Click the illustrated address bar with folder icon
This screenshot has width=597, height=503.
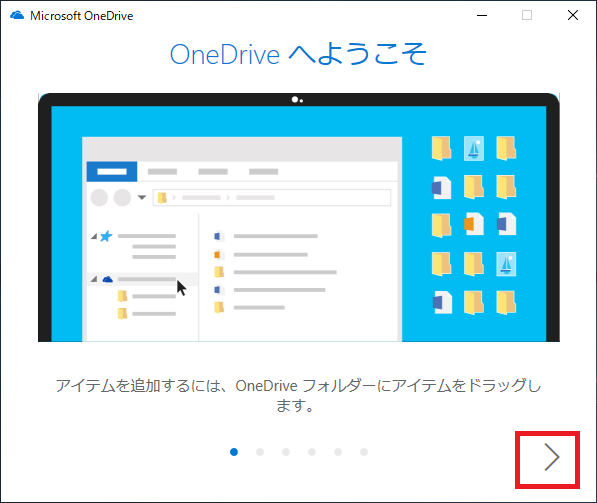coord(272,198)
